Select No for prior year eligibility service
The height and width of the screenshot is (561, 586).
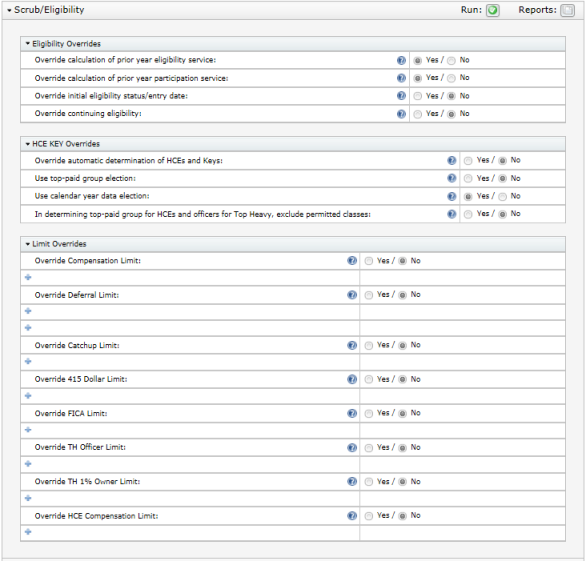click(x=451, y=61)
